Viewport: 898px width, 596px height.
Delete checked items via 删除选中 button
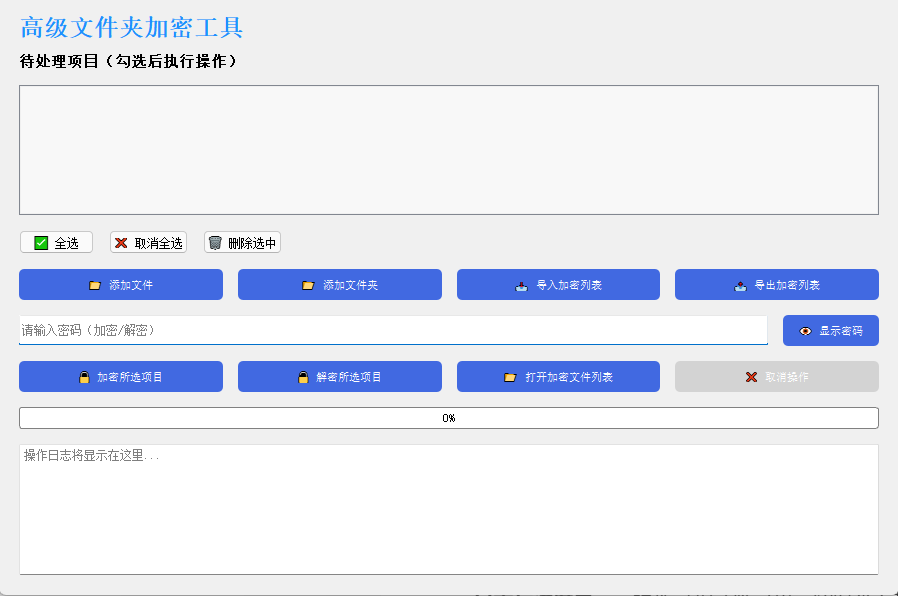(242, 242)
